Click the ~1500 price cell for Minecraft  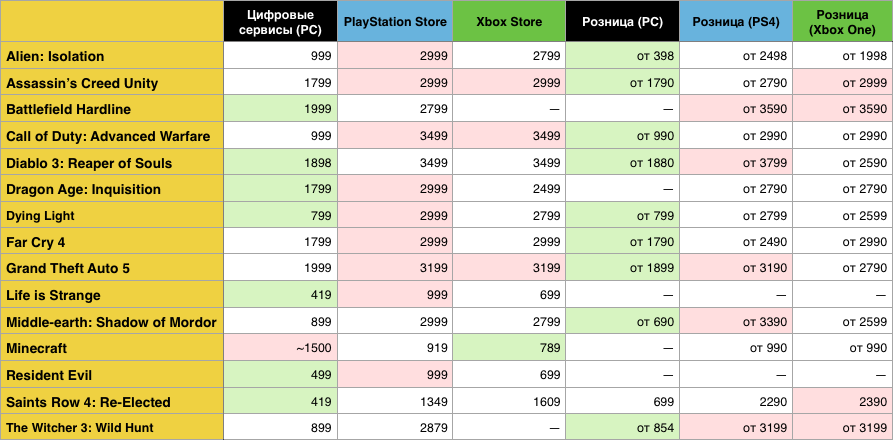point(279,349)
